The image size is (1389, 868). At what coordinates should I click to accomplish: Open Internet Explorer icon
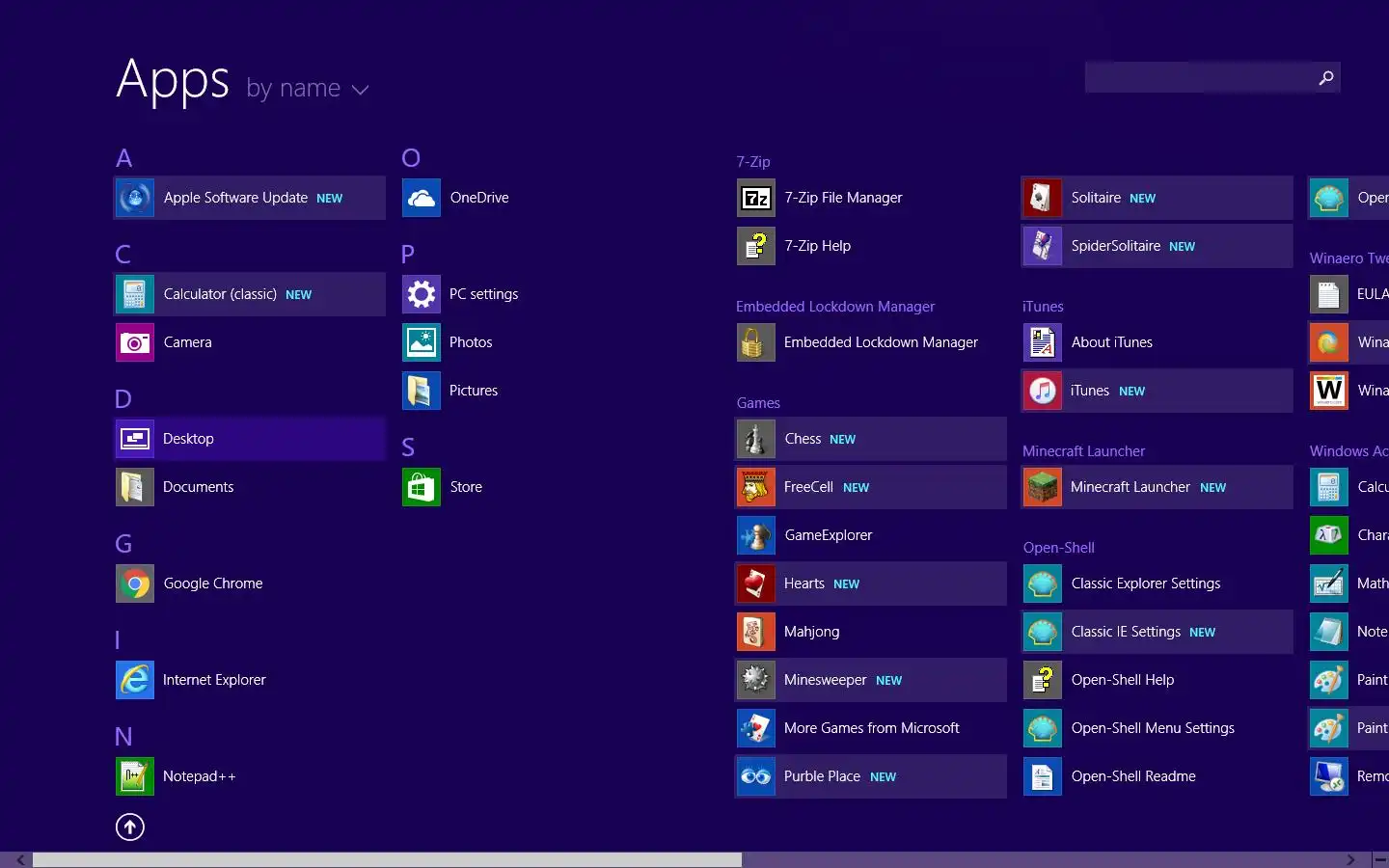(x=135, y=680)
